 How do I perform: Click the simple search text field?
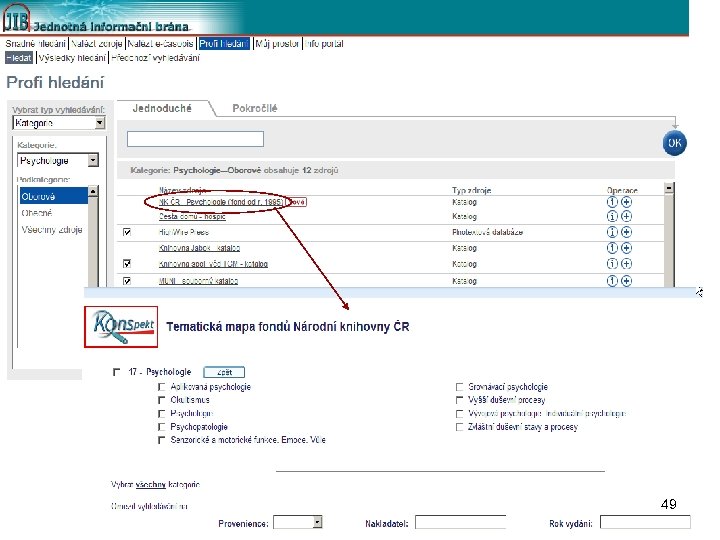[195, 139]
